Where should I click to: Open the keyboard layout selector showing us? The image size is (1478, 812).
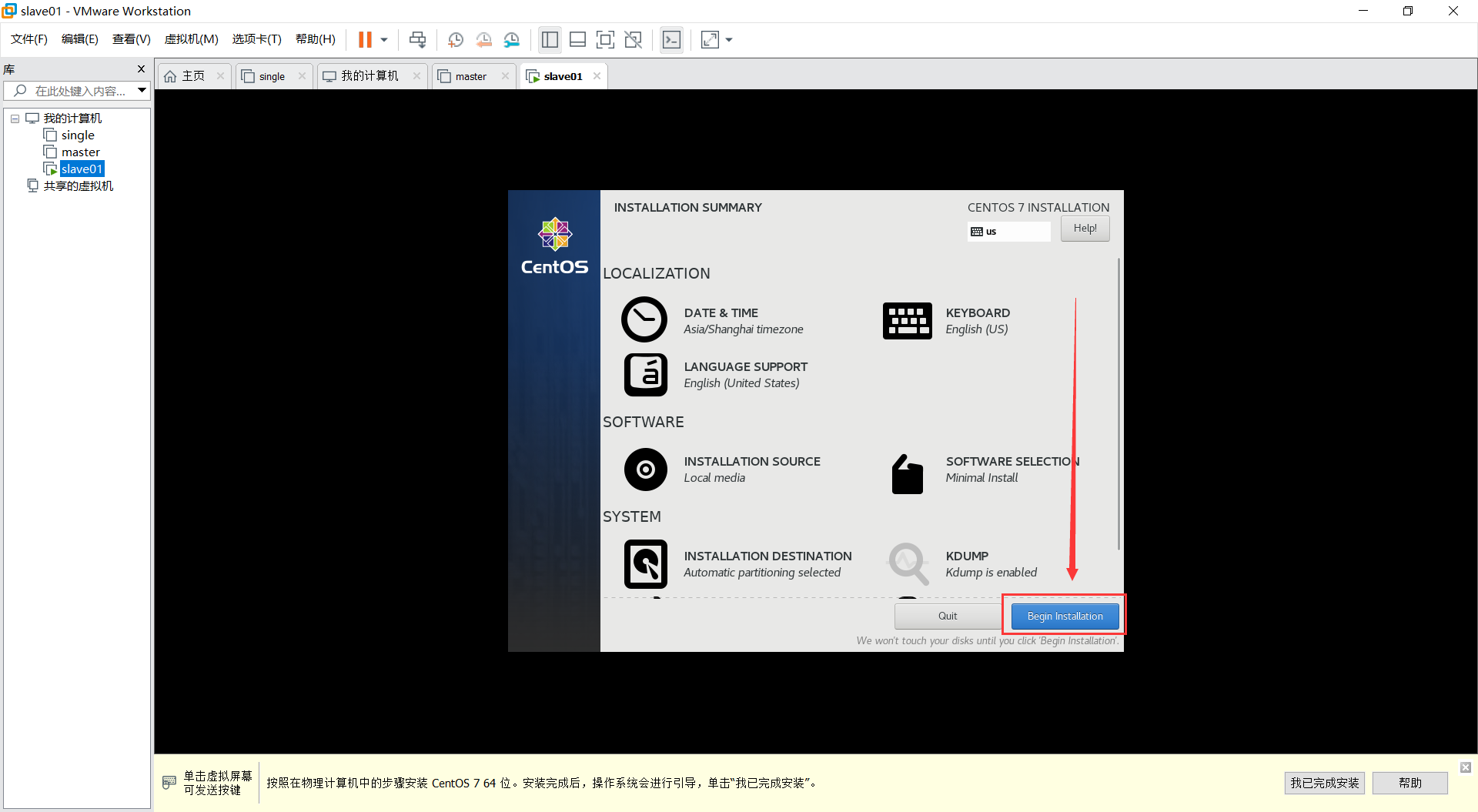pyautogui.click(x=1008, y=231)
